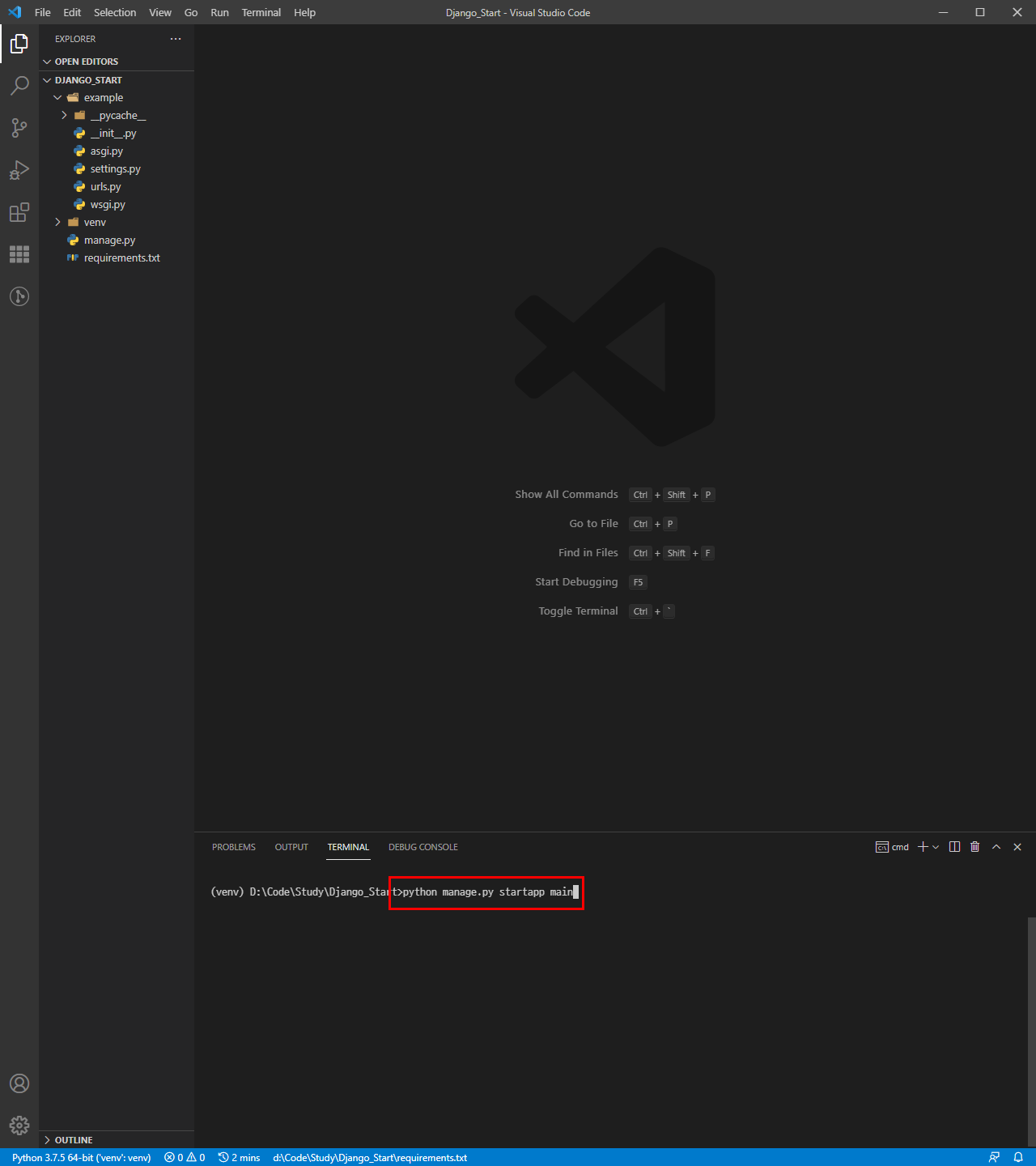Open the Explorer view in activity bar
Viewport: 1036px width, 1166px height.
(19, 44)
